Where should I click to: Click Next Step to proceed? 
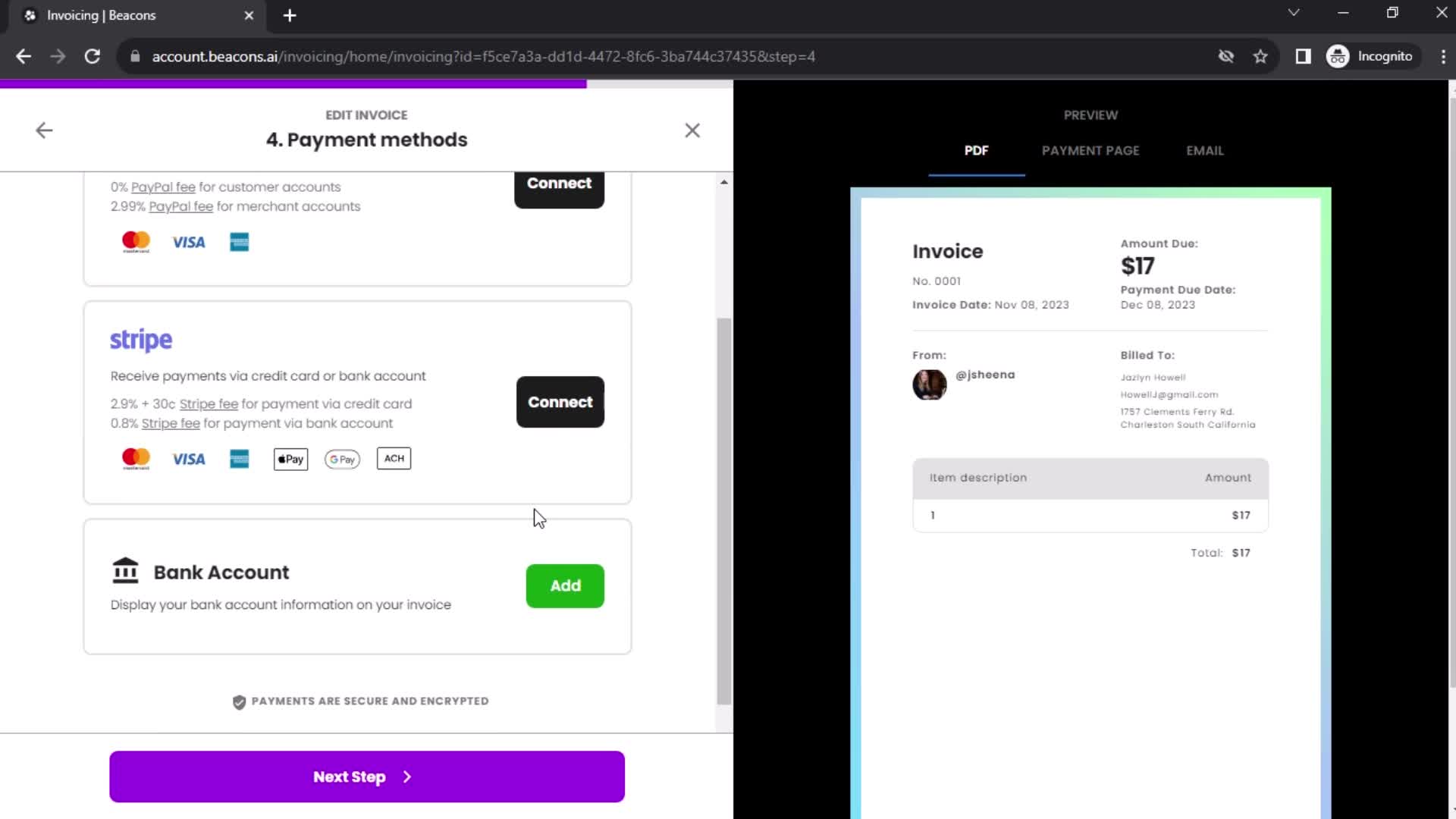coord(367,777)
